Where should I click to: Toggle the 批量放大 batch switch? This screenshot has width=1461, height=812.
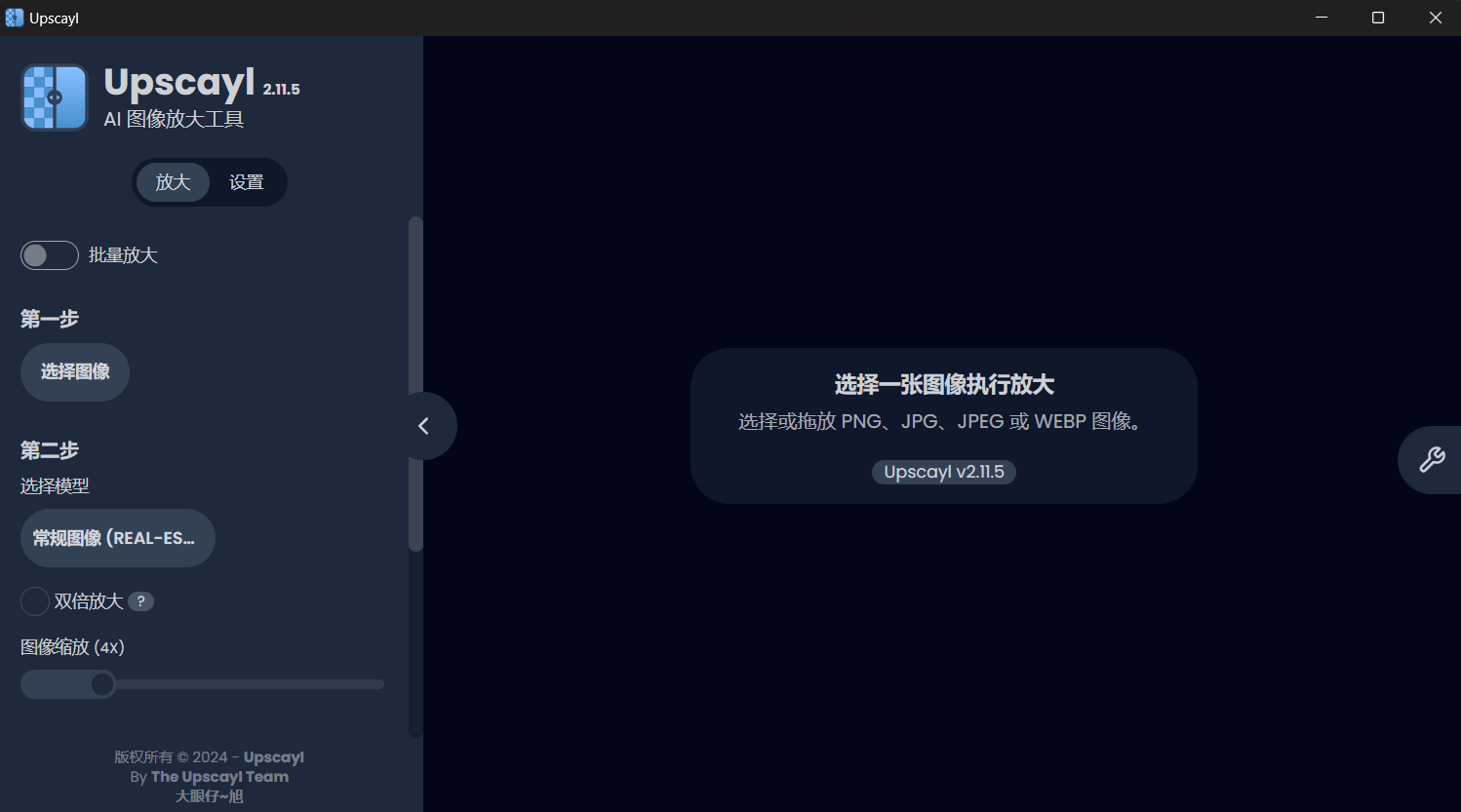coord(50,255)
